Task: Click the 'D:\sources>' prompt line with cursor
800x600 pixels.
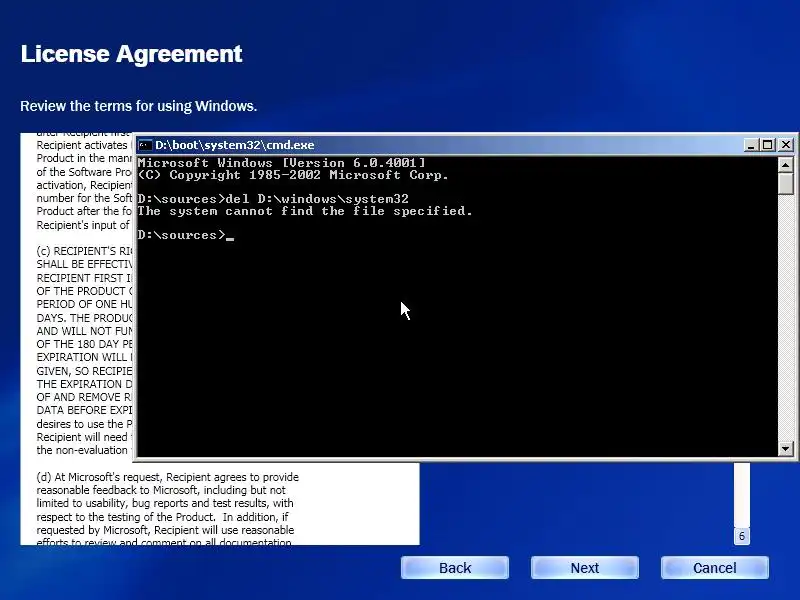Action: pos(186,235)
